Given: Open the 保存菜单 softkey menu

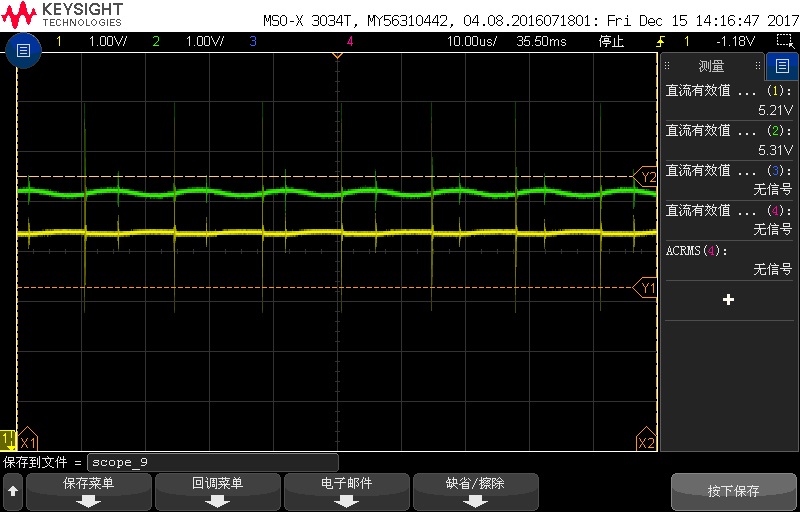Looking at the screenshot, I should point(89,492).
